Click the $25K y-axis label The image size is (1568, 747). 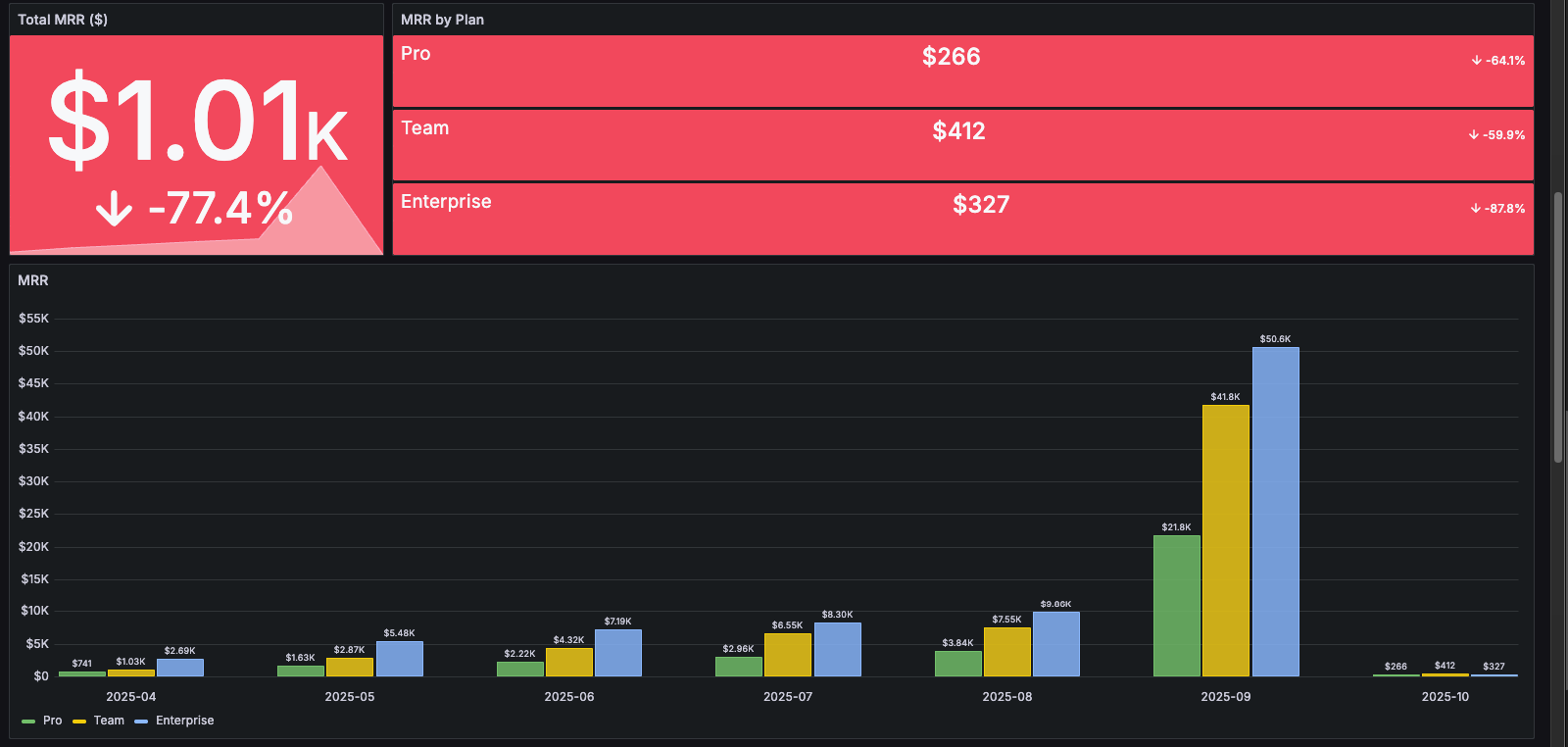click(x=33, y=514)
